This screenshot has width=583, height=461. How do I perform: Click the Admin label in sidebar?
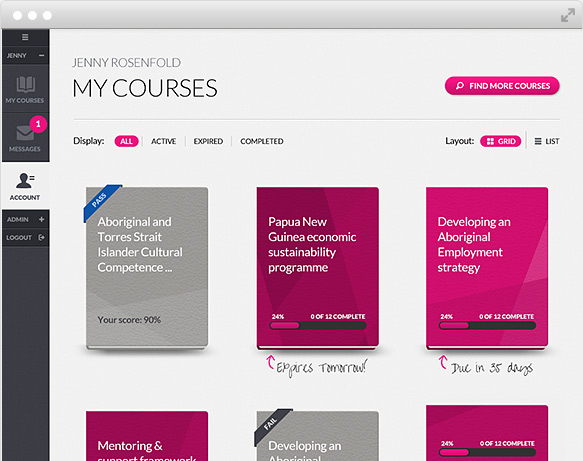pyautogui.click(x=17, y=219)
